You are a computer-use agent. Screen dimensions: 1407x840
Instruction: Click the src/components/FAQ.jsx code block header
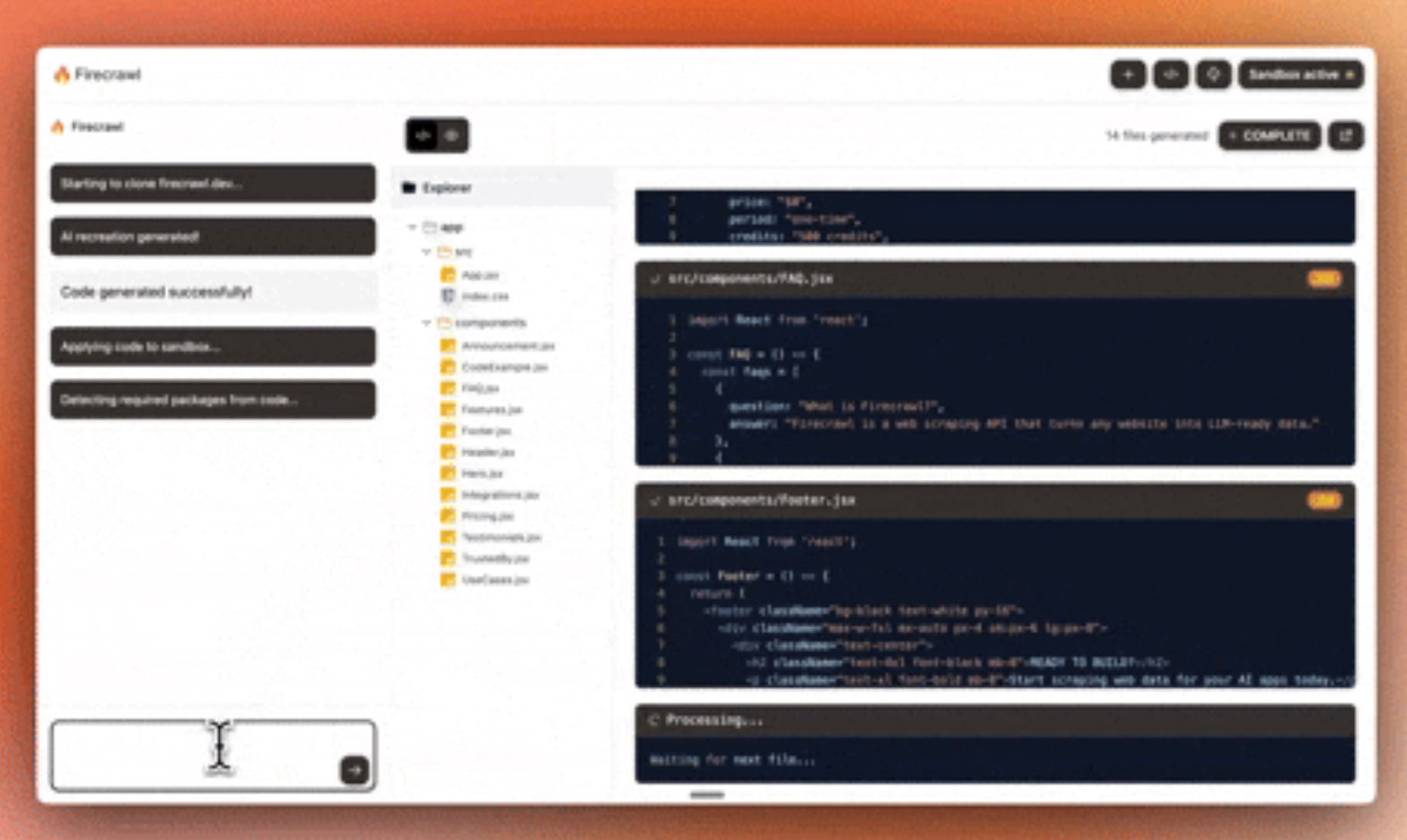(x=995, y=279)
